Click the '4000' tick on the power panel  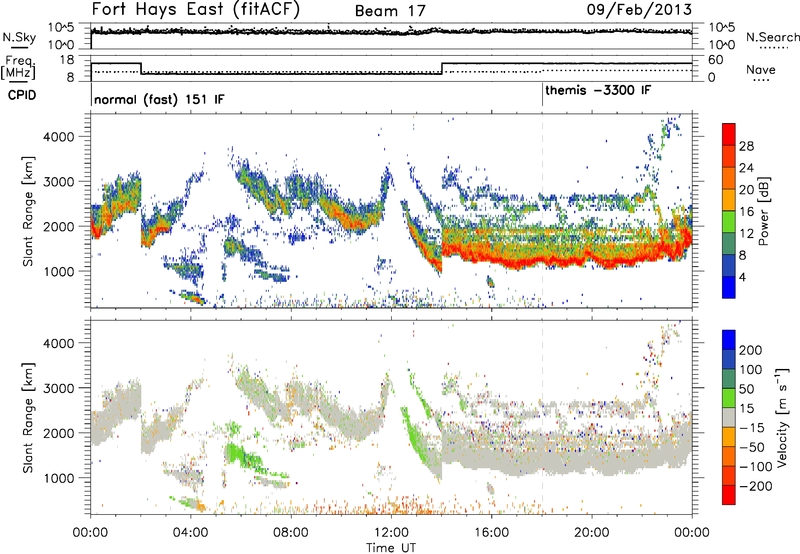click(x=59, y=137)
